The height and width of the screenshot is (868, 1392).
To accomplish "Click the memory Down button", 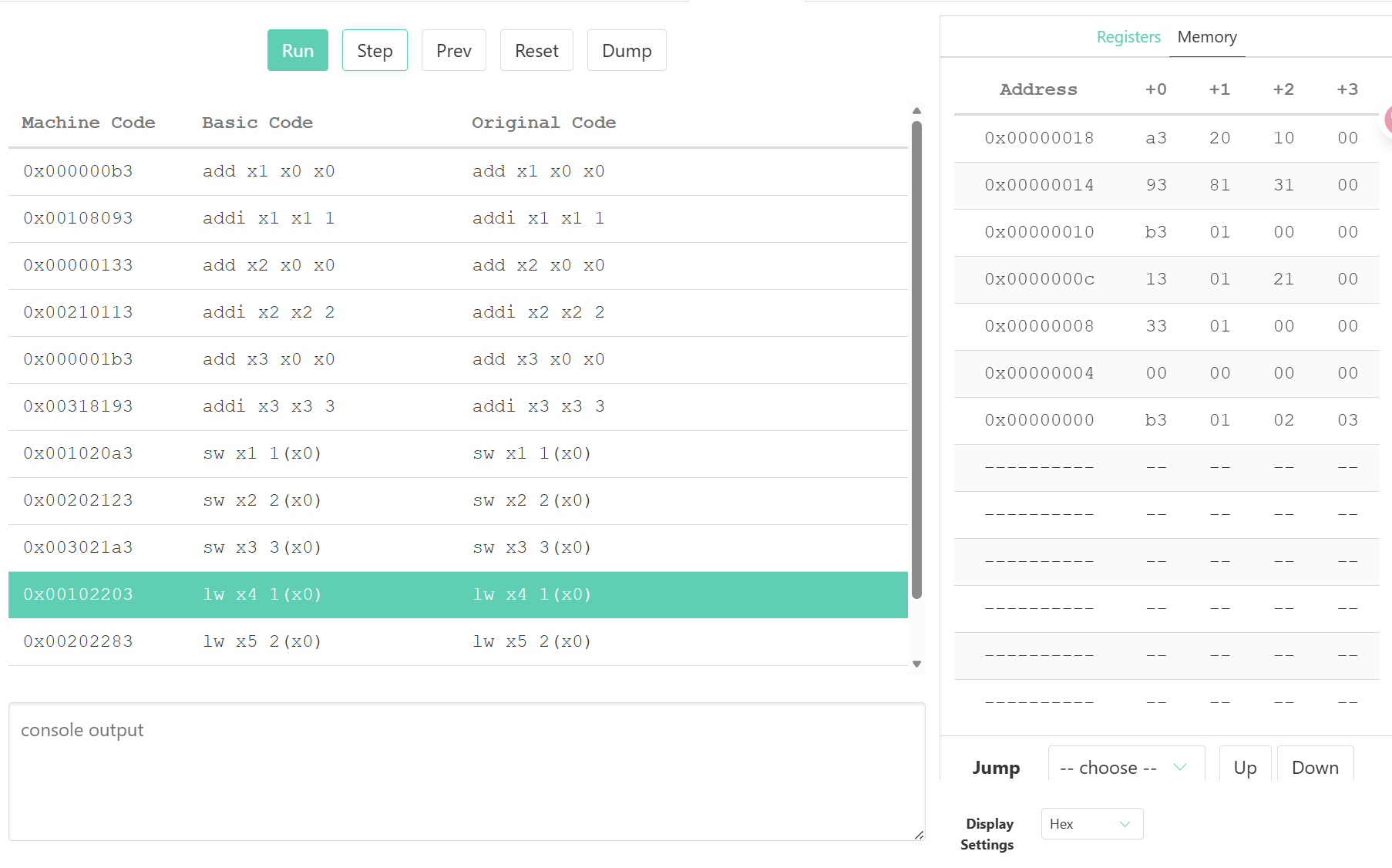I will point(1314,767).
